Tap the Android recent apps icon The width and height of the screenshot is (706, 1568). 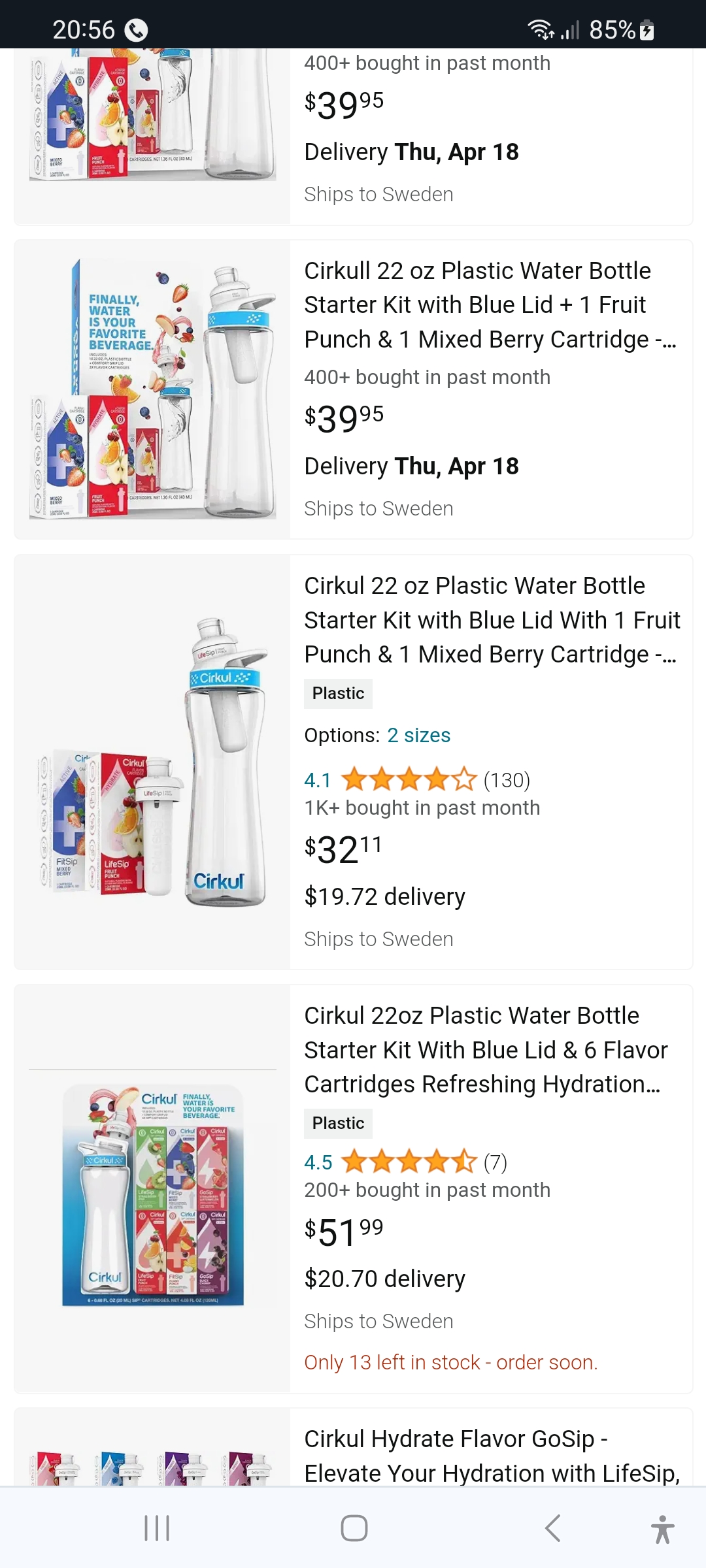pos(157,1528)
